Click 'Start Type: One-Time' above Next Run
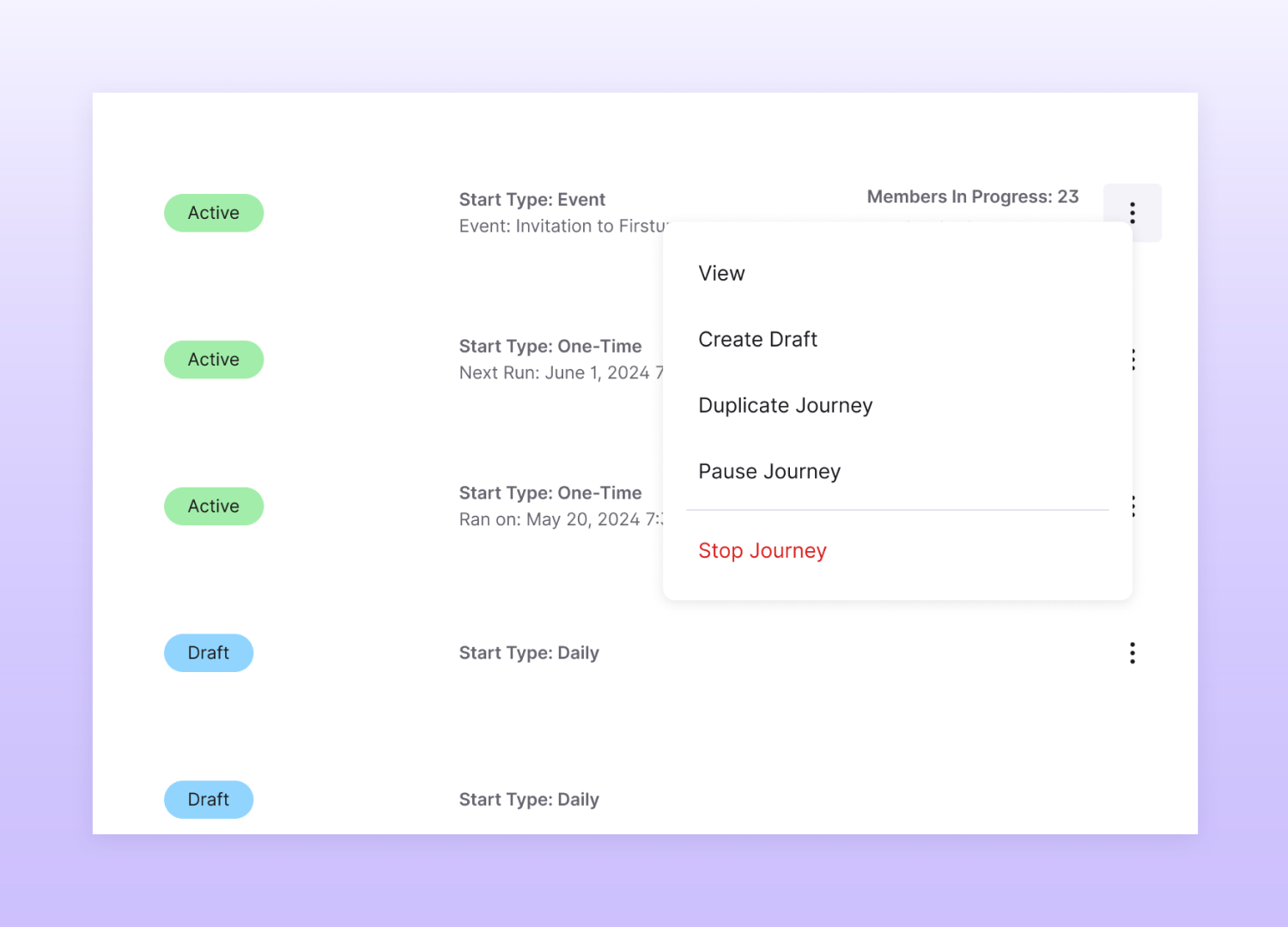 click(550, 346)
